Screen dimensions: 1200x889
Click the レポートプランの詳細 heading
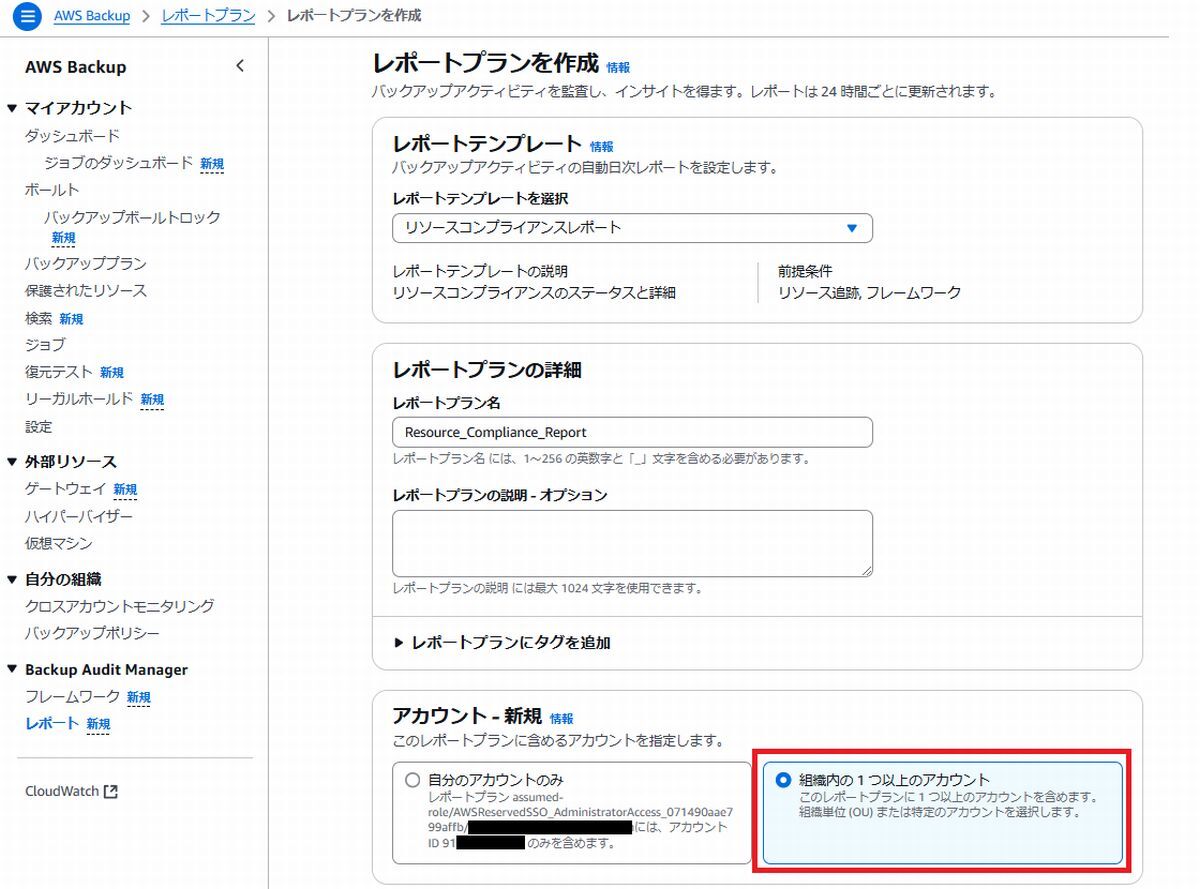pyautogui.click(x=487, y=370)
